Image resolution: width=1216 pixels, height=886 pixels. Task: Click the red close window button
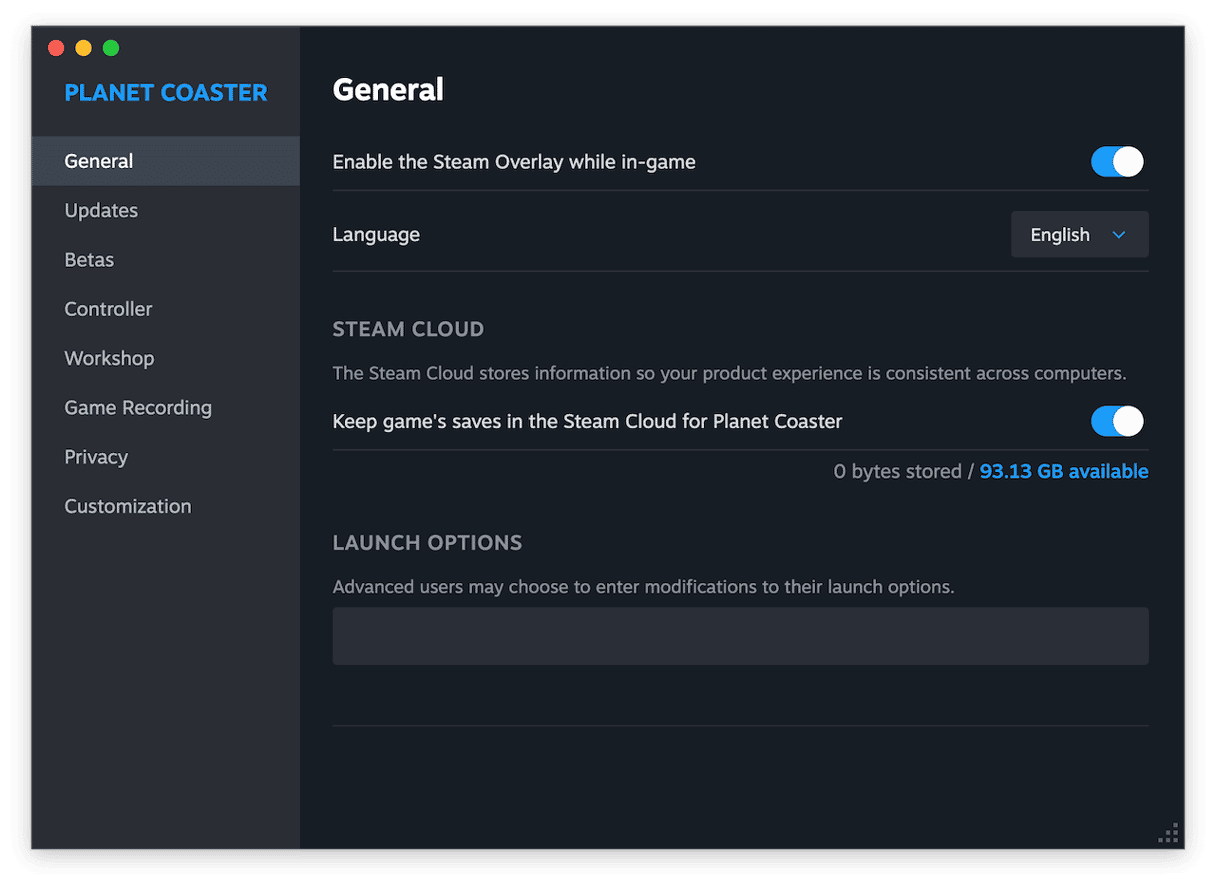click(56, 48)
